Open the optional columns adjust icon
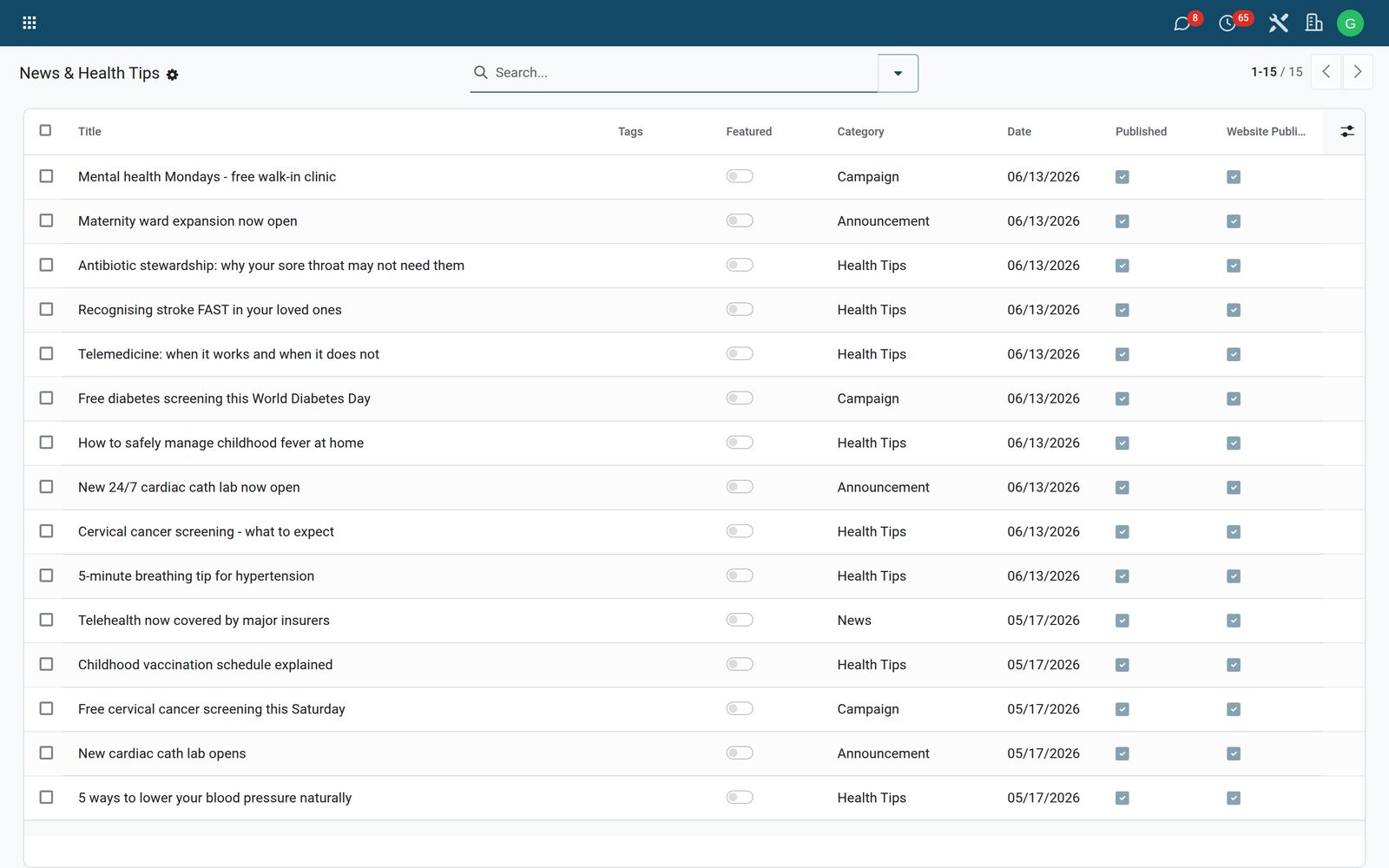Viewport: 1389px width, 868px height. (1346, 131)
